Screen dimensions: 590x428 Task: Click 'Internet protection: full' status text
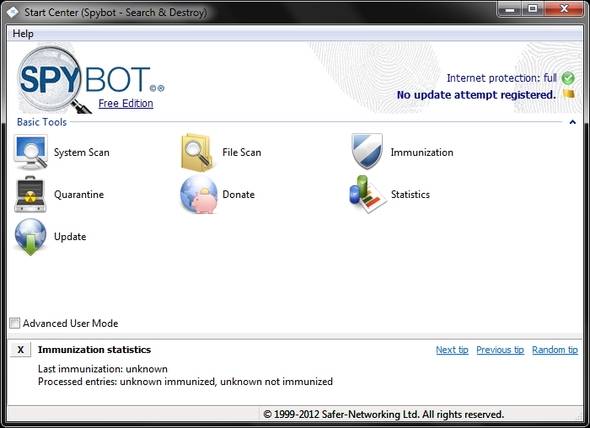click(501, 78)
